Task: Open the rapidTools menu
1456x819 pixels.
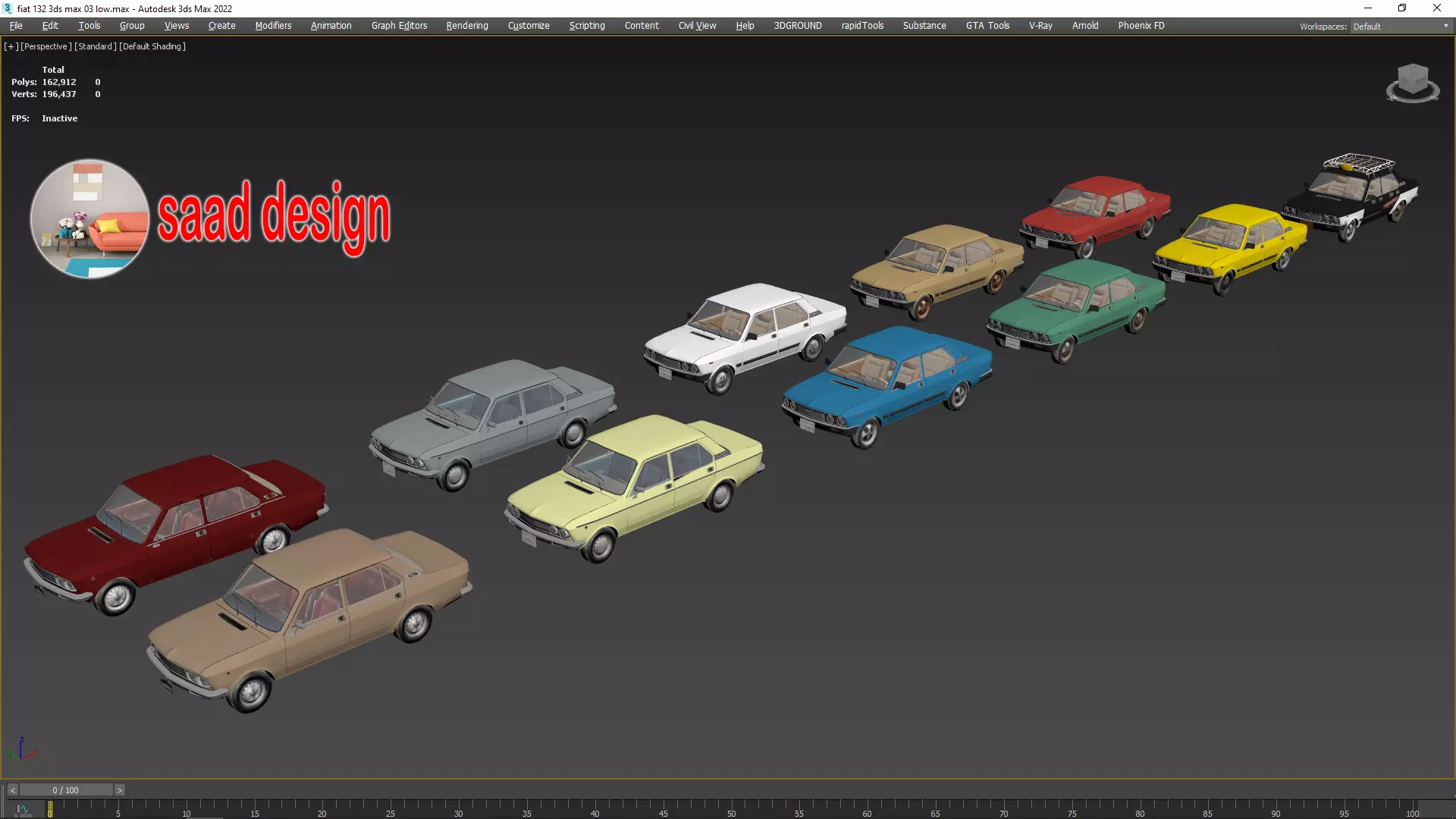Action: tap(862, 25)
